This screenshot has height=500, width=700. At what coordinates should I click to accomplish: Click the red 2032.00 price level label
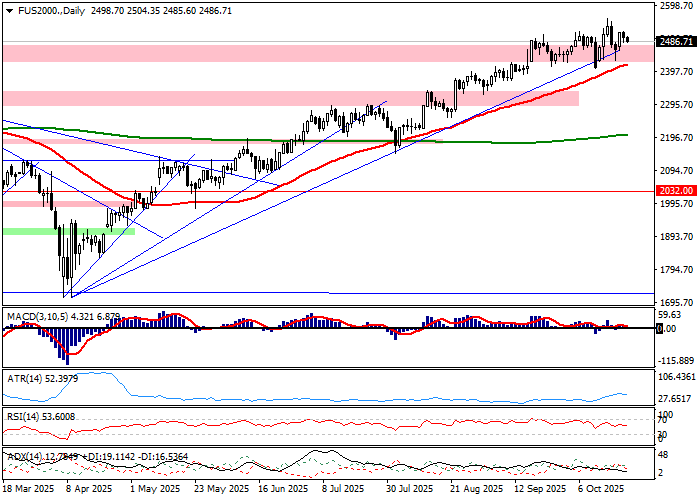pyautogui.click(x=675, y=190)
